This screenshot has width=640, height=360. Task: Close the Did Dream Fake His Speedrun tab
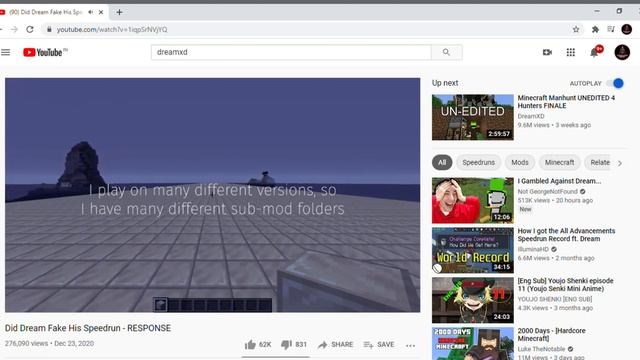point(101,12)
